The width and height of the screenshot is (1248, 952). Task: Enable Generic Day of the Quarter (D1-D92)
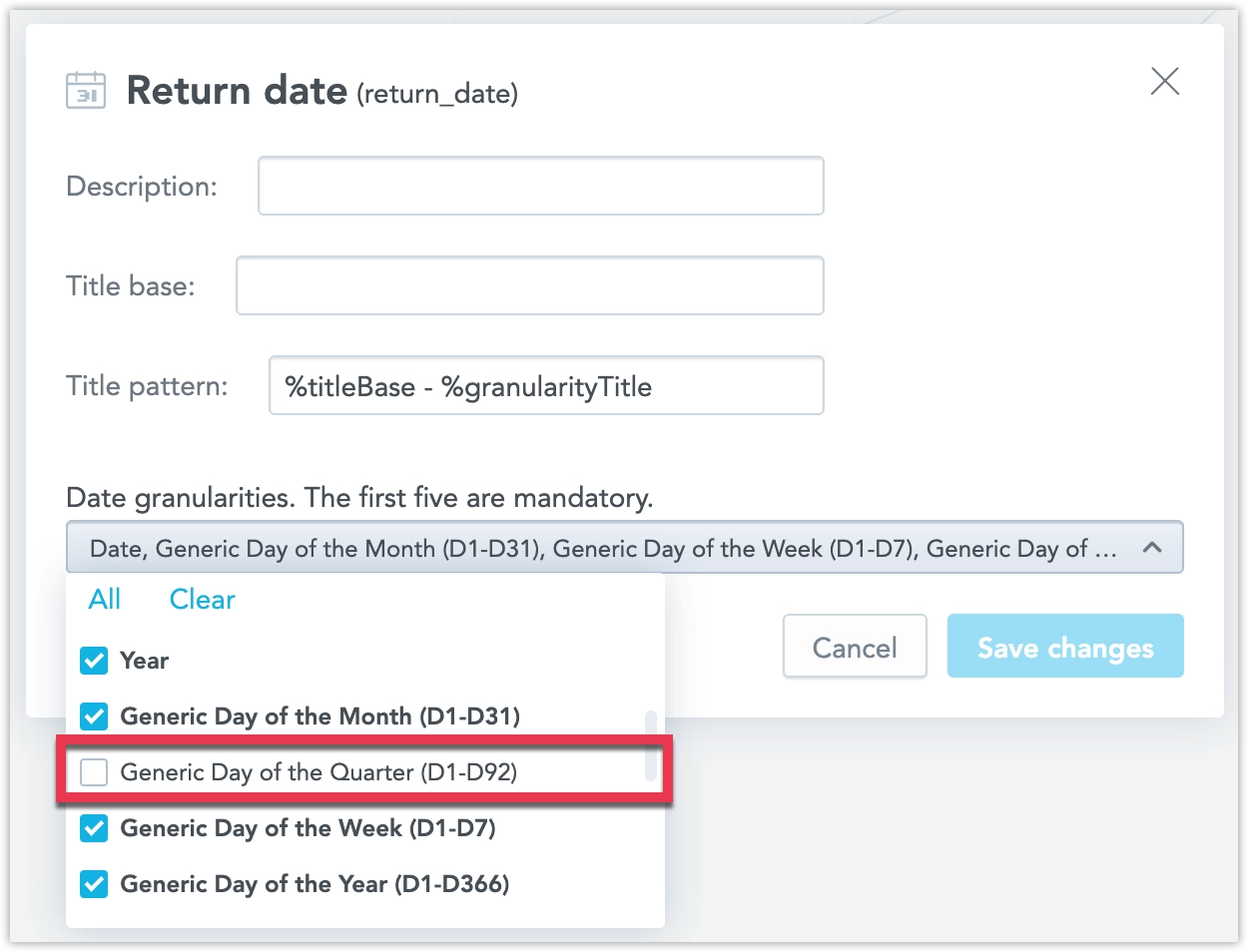(x=93, y=771)
